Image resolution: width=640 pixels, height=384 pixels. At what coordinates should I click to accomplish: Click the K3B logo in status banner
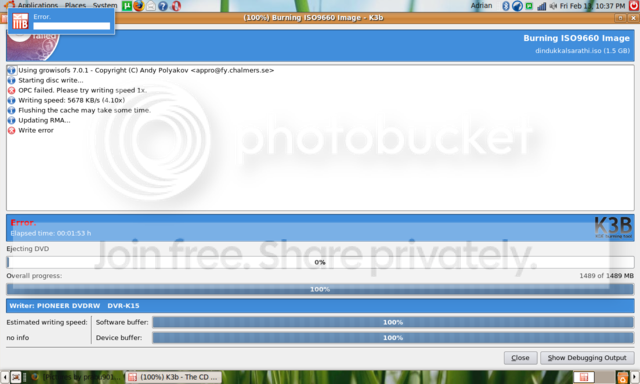point(613,227)
